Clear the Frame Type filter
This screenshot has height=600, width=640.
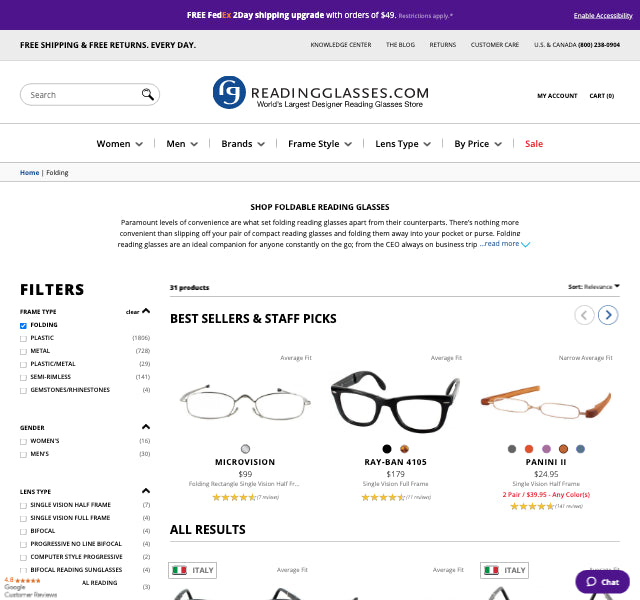(x=132, y=312)
